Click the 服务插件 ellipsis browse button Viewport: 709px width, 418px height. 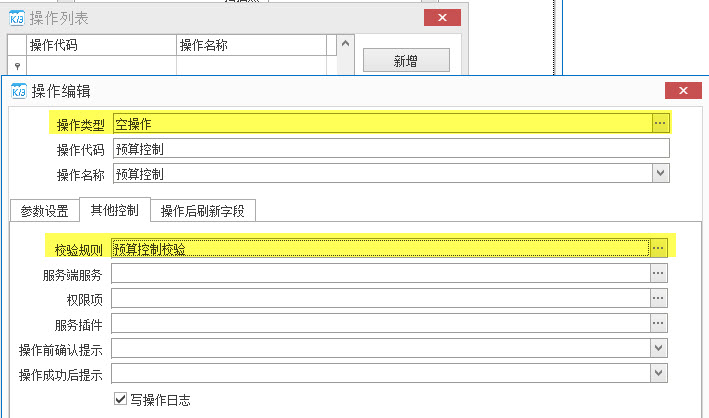659,323
